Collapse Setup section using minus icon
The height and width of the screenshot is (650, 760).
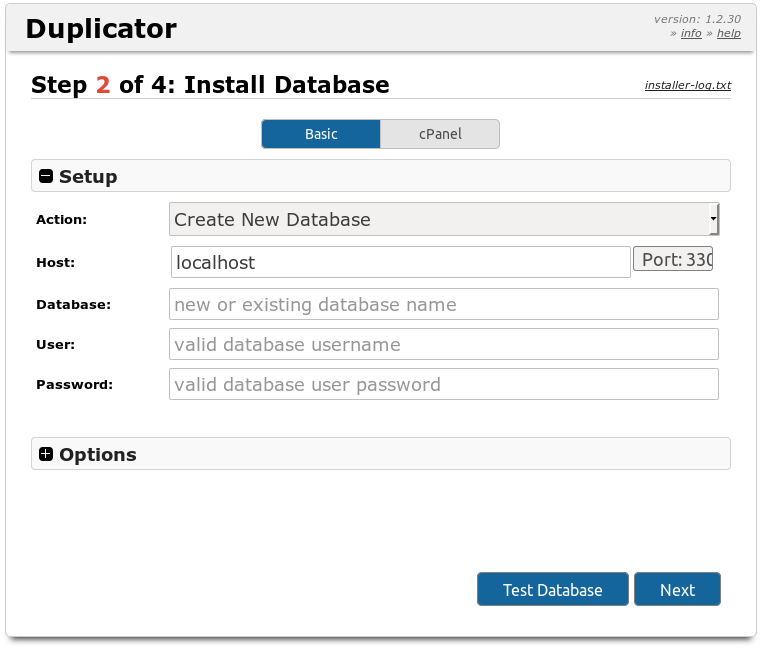(46, 177)
